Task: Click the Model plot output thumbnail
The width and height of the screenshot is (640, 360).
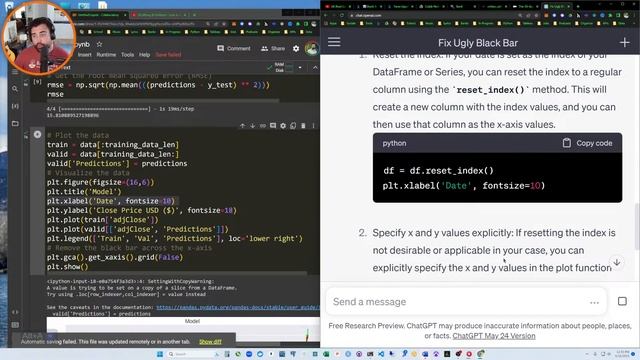Action: 183,330
